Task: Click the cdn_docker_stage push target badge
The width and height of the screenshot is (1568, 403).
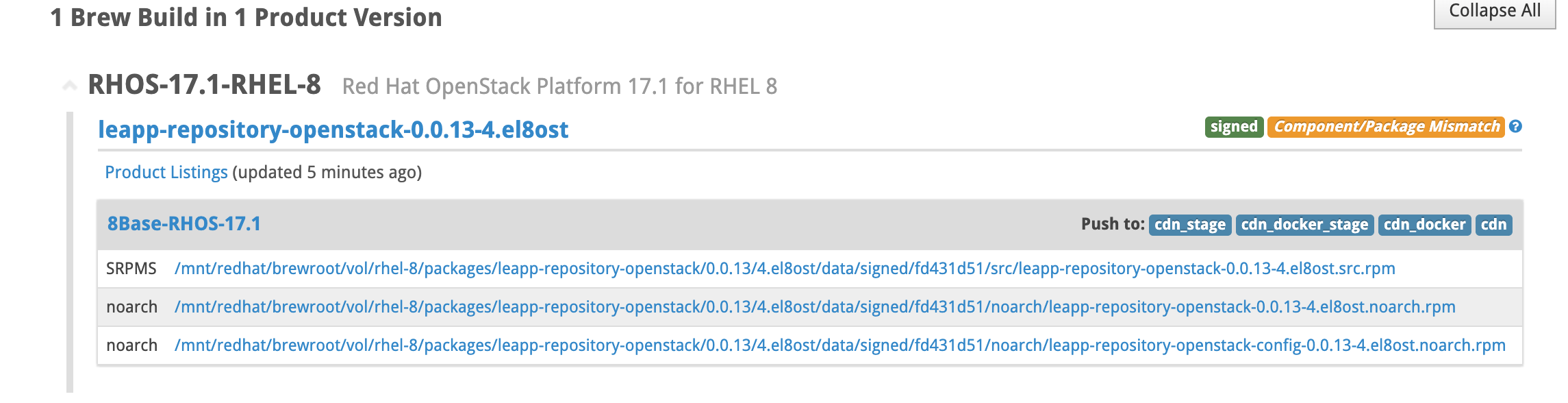Action: pos(1304,225)
